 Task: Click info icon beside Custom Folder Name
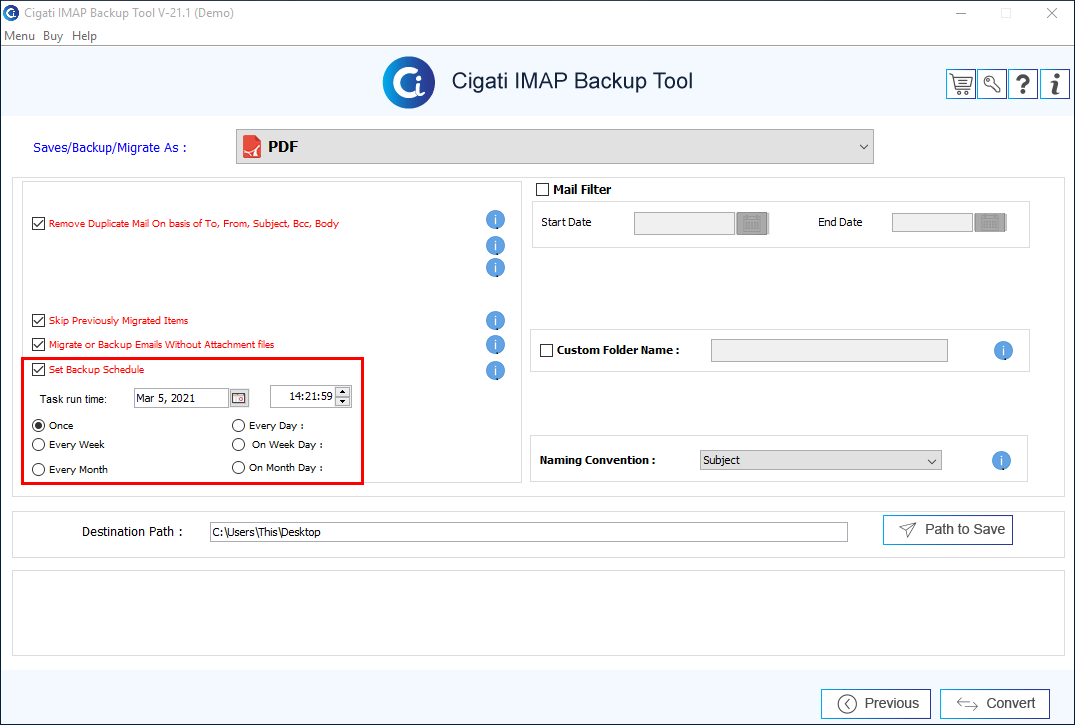(x=1003, y=350)
